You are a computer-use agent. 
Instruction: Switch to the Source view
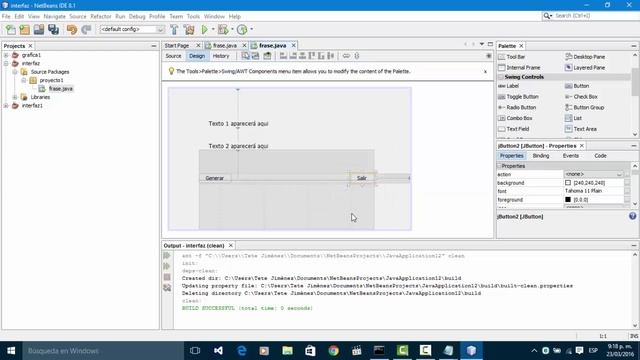173,56
